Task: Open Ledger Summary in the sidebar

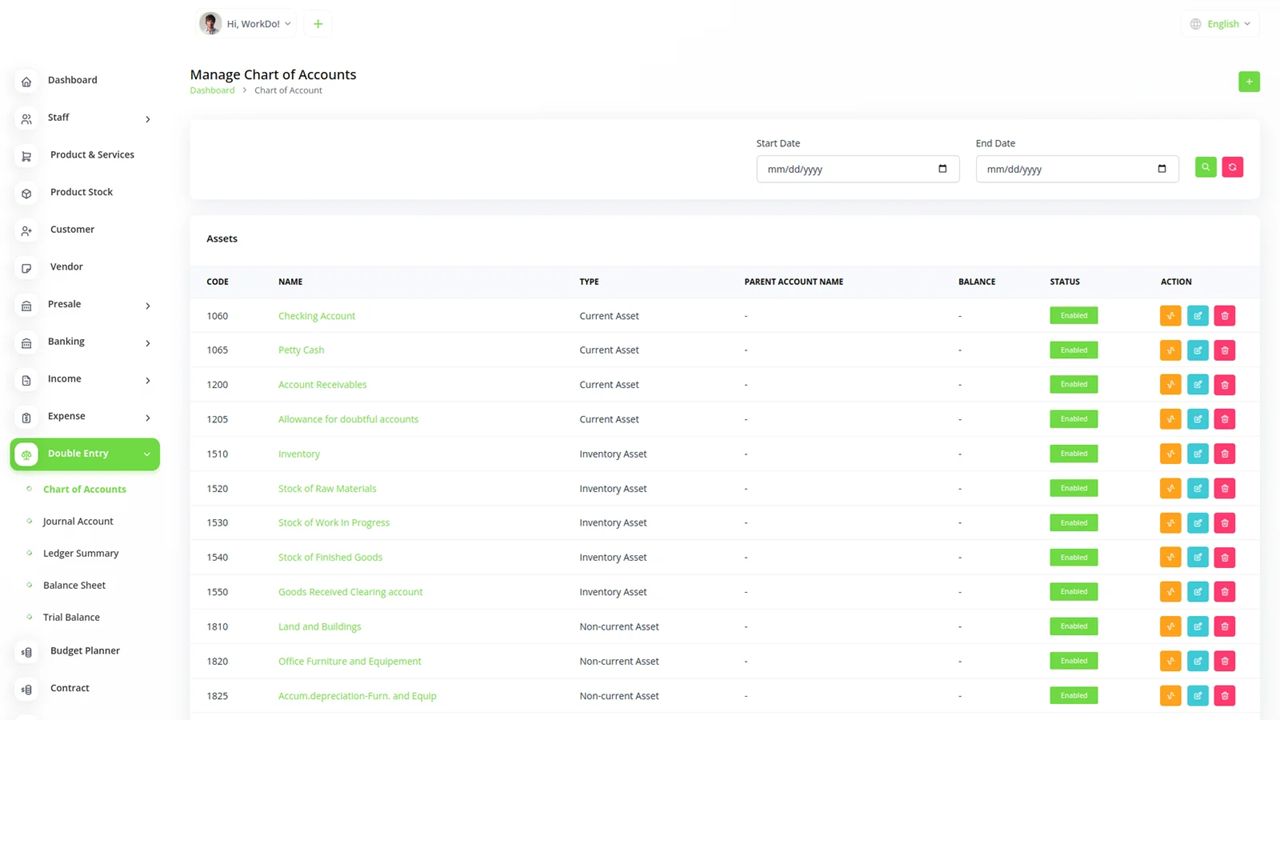Action: point(81,553)
